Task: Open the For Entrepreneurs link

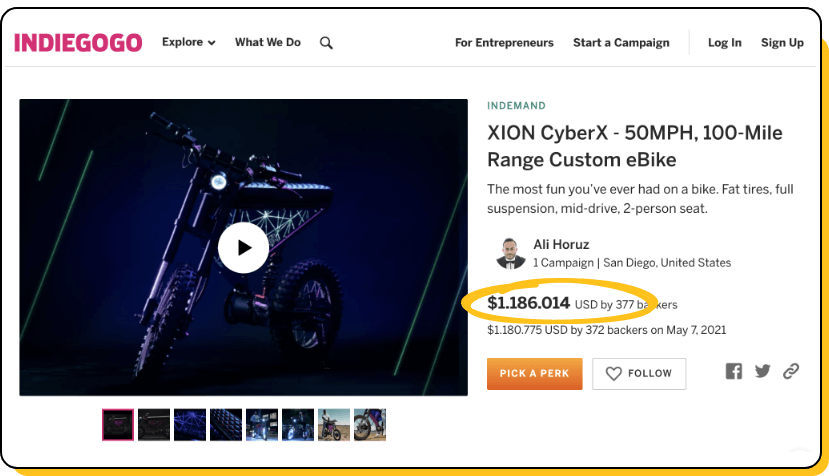Action: pyautogui.click(x=504, y=43)
